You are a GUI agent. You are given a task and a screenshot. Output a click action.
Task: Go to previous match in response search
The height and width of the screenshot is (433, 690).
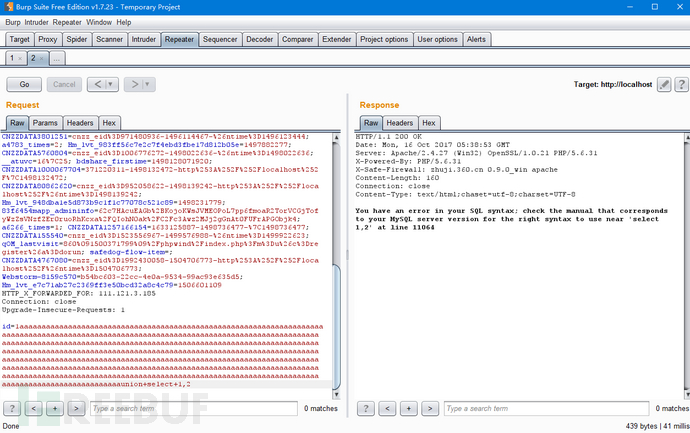pyautogui.click(x=387, y=408)
